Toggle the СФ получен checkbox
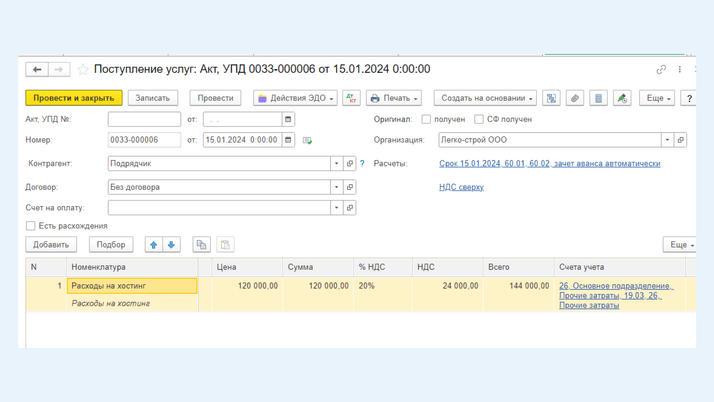The height and width of the screenshot is (402, 714). point(479,119)
